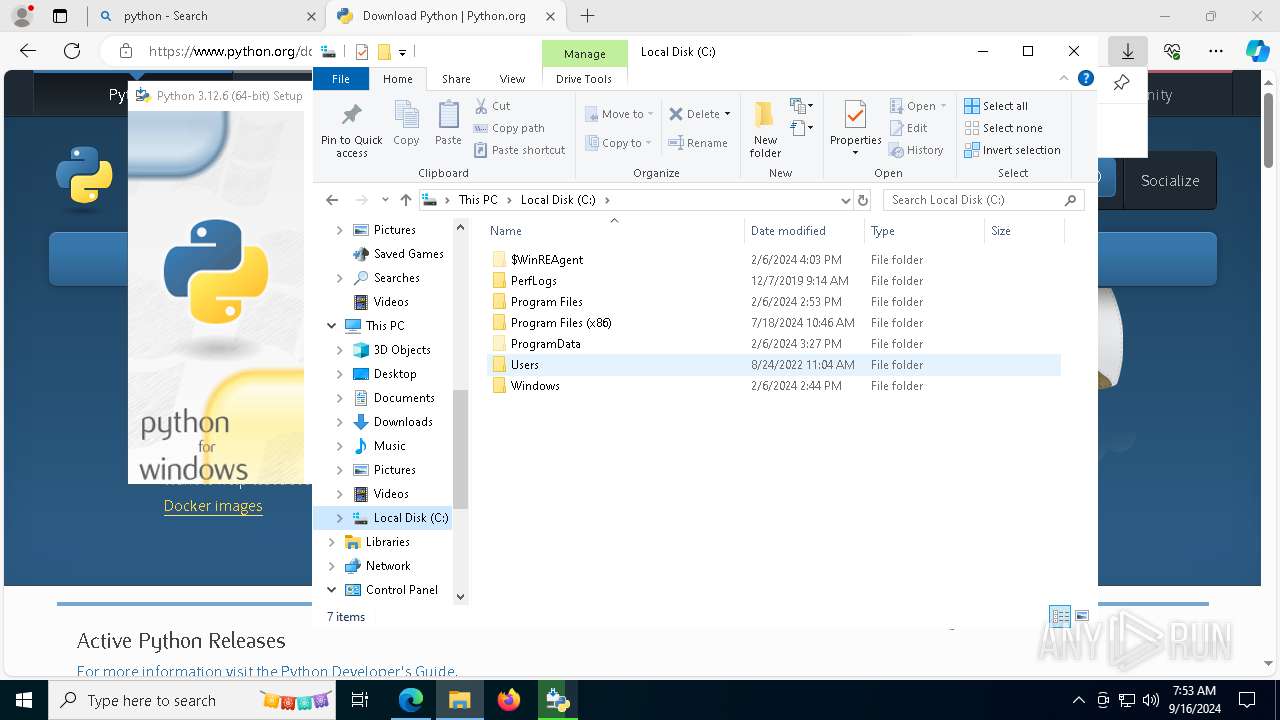Open Properties from the ribbon
This screenshot has height=720, width=1280.
[x=855, y=128]
